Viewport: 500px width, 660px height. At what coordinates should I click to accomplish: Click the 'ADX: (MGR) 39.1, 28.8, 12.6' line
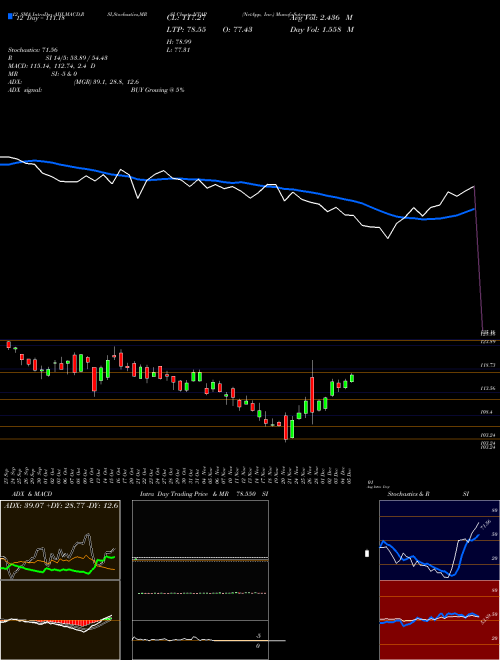click(x=73, y=82)
